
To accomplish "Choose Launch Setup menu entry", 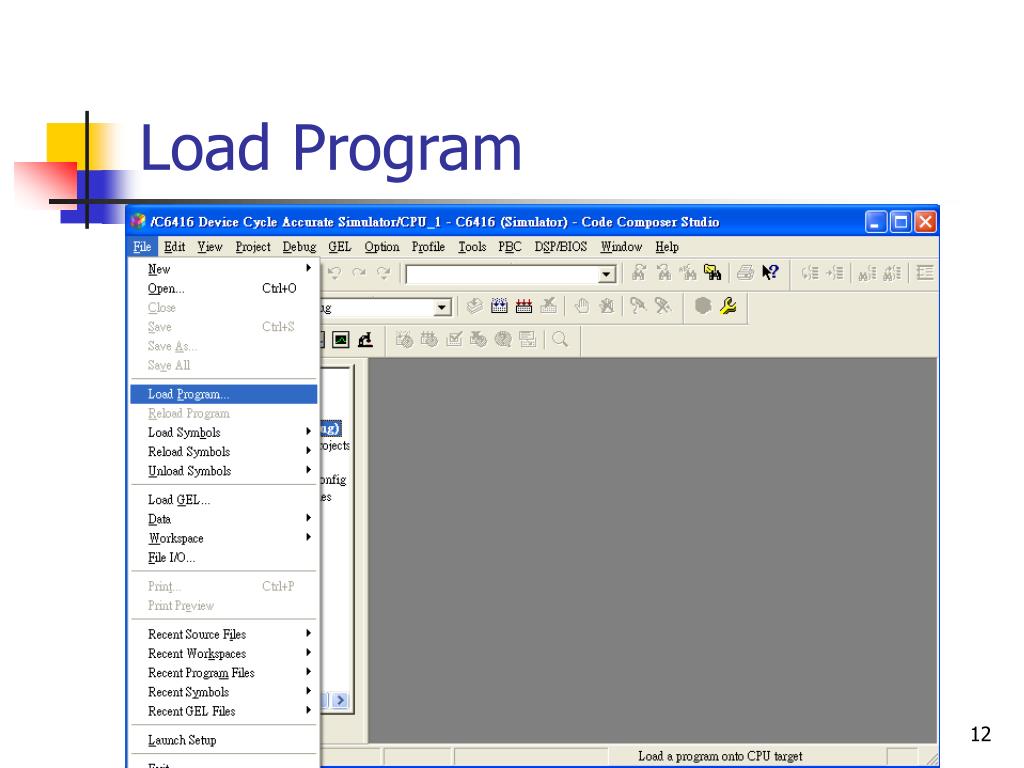I will (223, 740).
